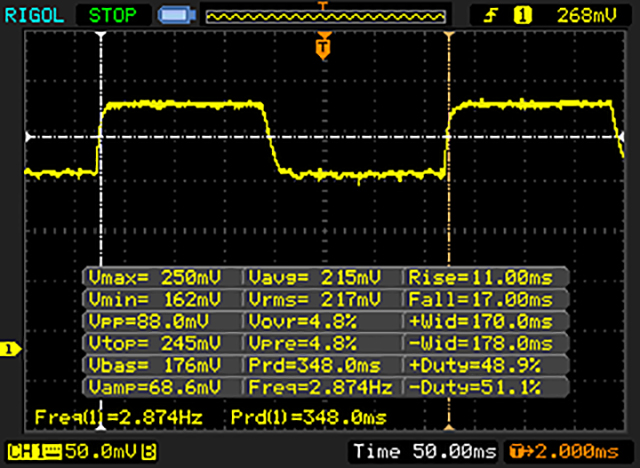Click the Rise=11.00ms measurement
The height and width of the screenshot is (468, 640).
coord(480,278)
